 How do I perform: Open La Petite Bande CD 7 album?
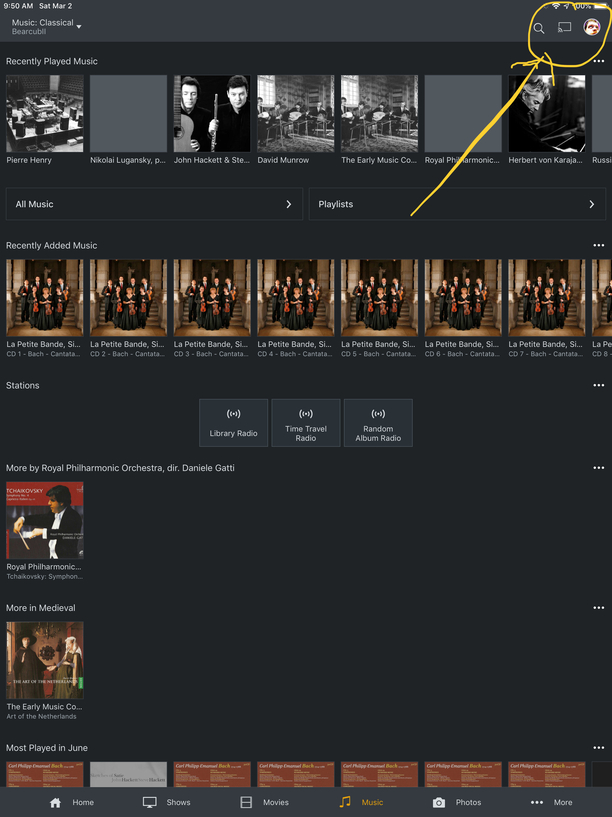(547, 298)
